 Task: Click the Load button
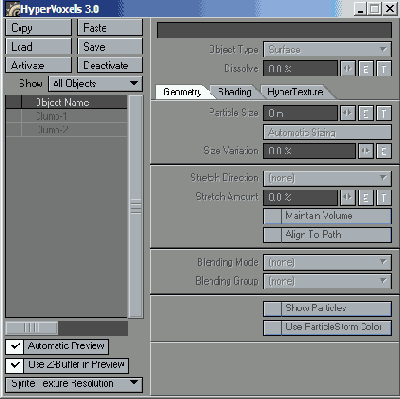coord(39,47)
